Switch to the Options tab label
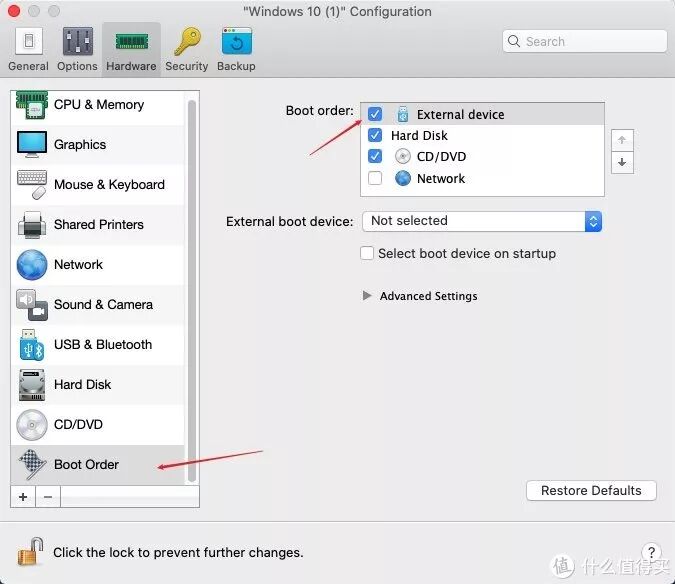Screen dimensions: 675x584 (x=77, y=66)
